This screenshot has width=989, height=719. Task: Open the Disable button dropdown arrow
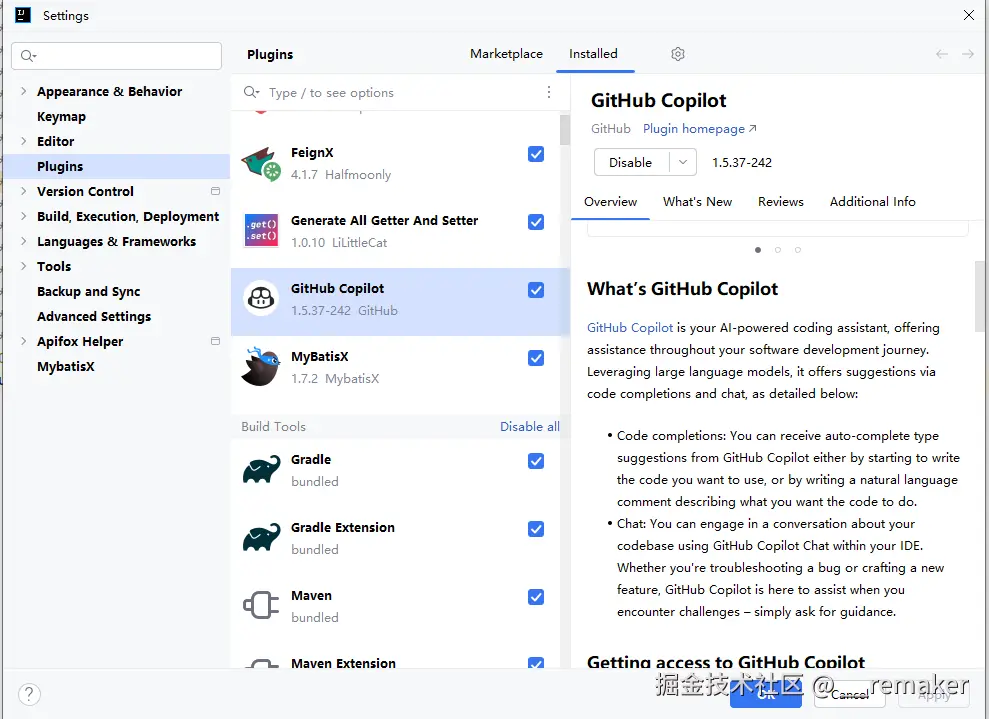pyautogui.click(x=683, y=162)
